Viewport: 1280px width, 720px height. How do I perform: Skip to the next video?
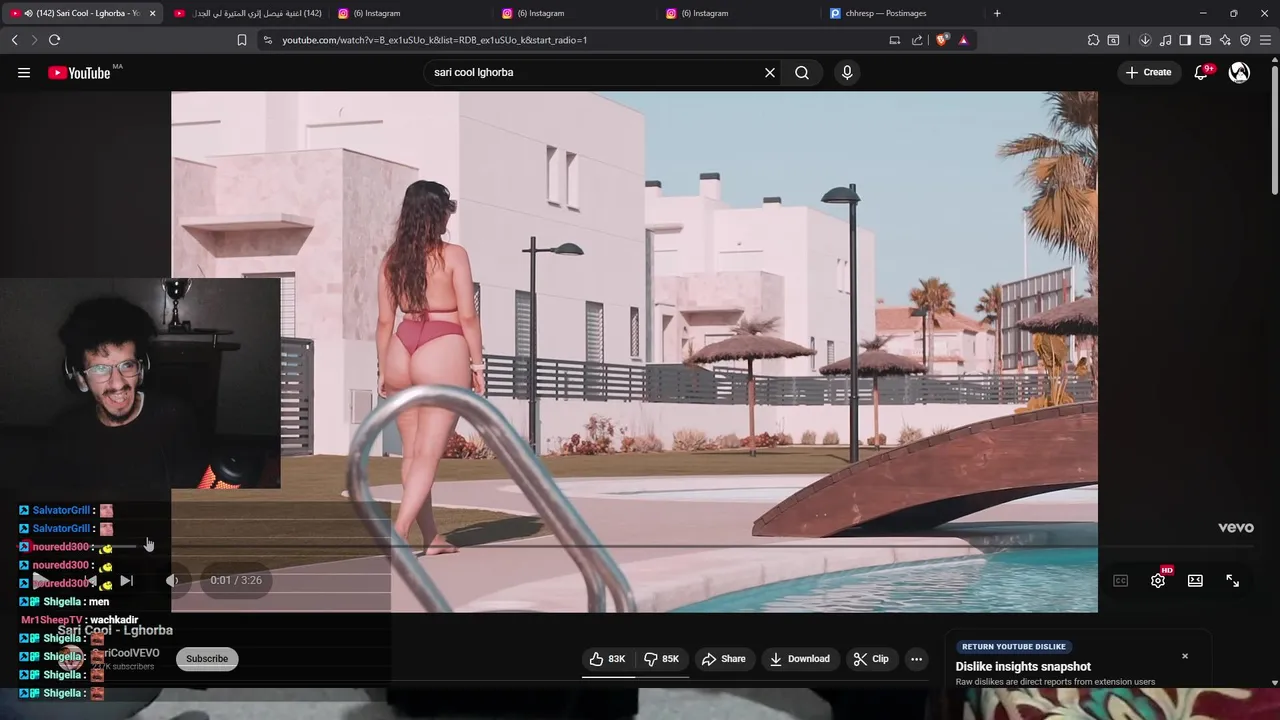click(x=126, y=580)
